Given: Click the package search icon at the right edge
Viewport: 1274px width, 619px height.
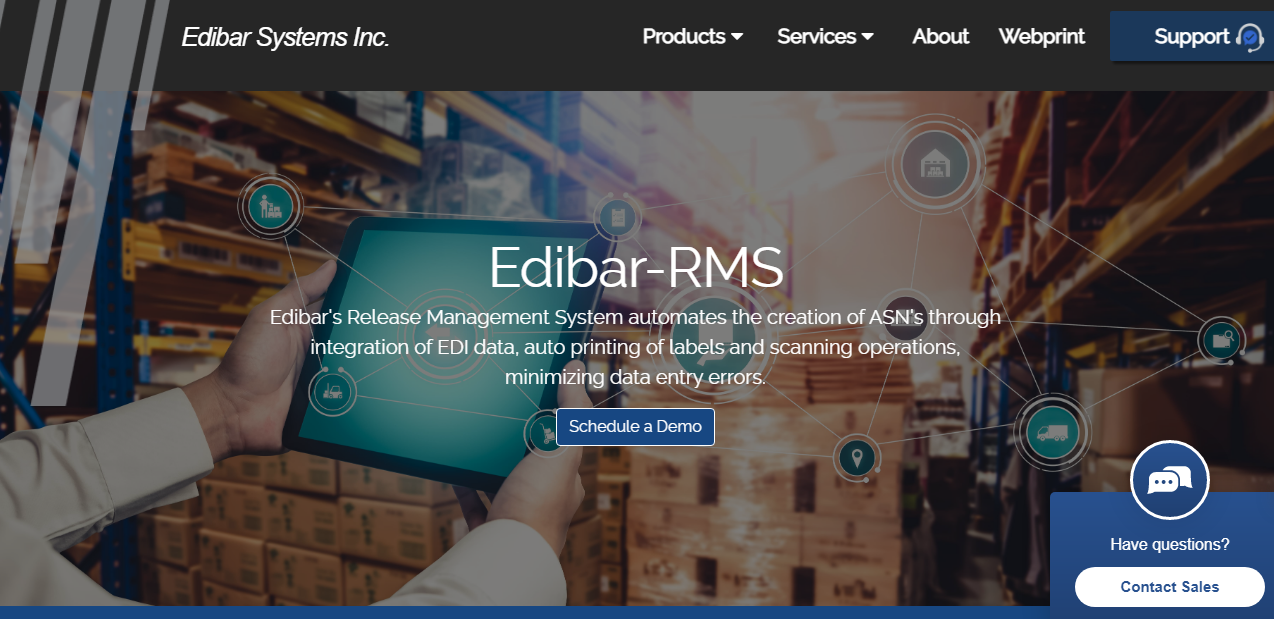Looking at the screenshot, I should (1222, 340).
